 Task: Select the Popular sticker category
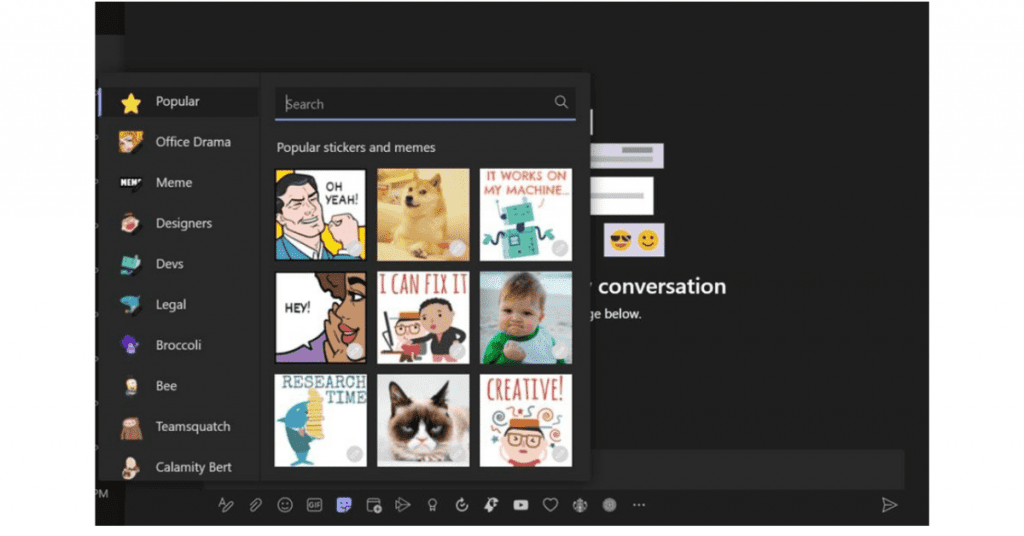(x=177, y=102)
